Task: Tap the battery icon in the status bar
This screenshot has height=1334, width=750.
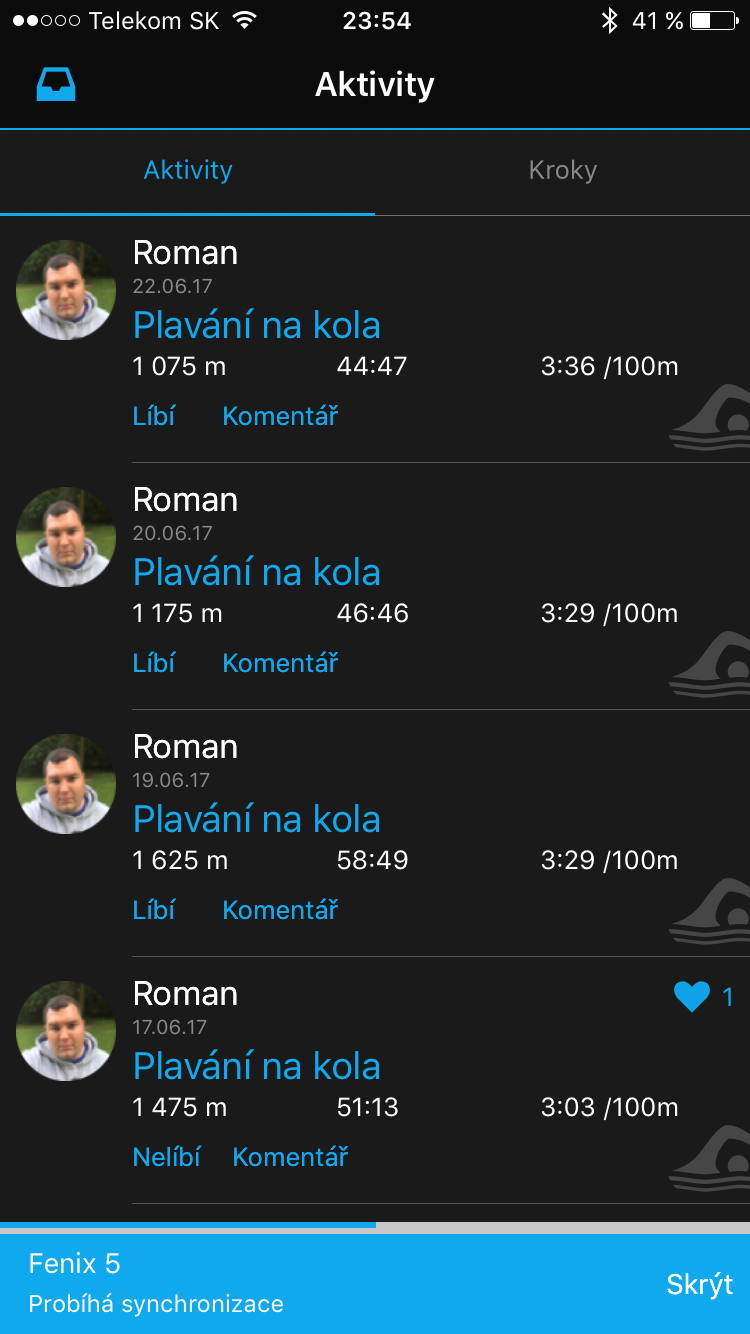Action: click(x=713, y=21)
